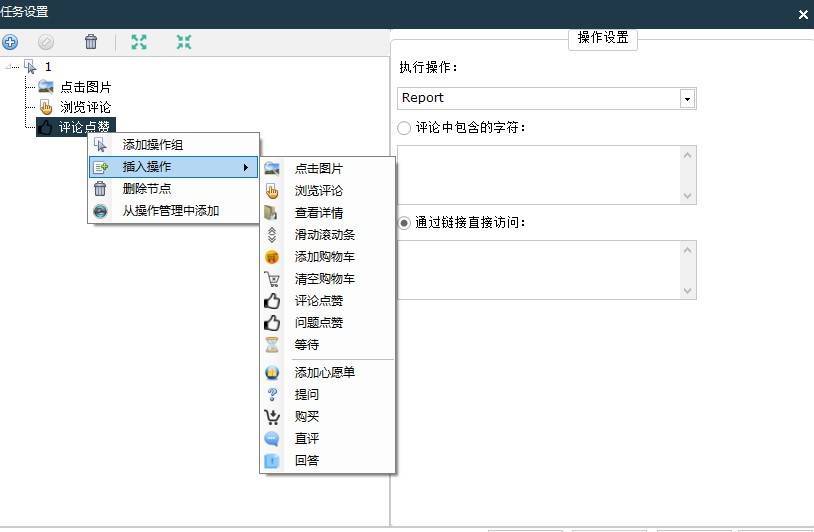Image resolution: width=814 pixels, height=532 pixels.
Task: Insert 点击图片 from the submenu
Action: 328,169
